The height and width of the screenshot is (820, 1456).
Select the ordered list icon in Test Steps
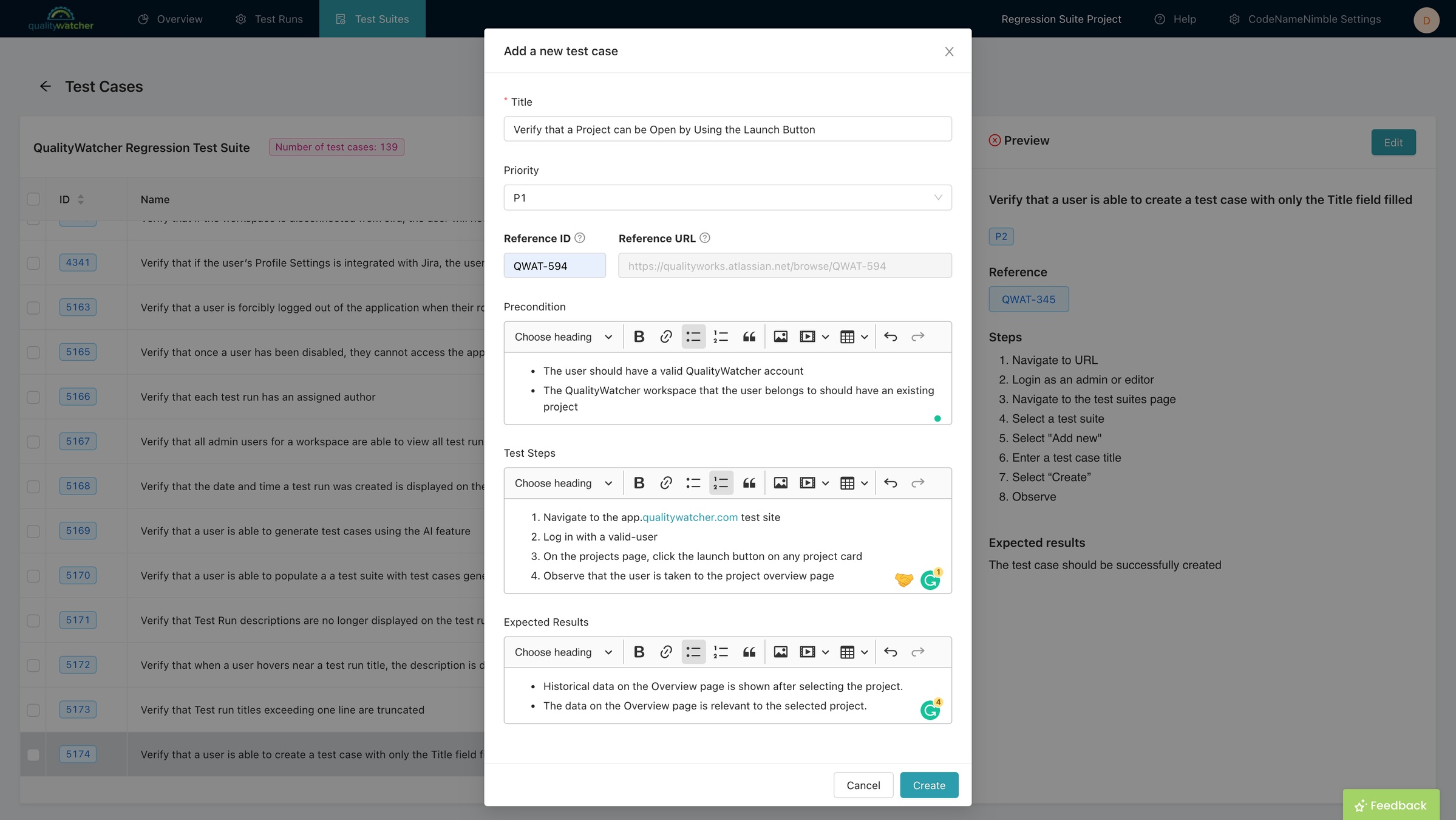(x=721, y=483)
